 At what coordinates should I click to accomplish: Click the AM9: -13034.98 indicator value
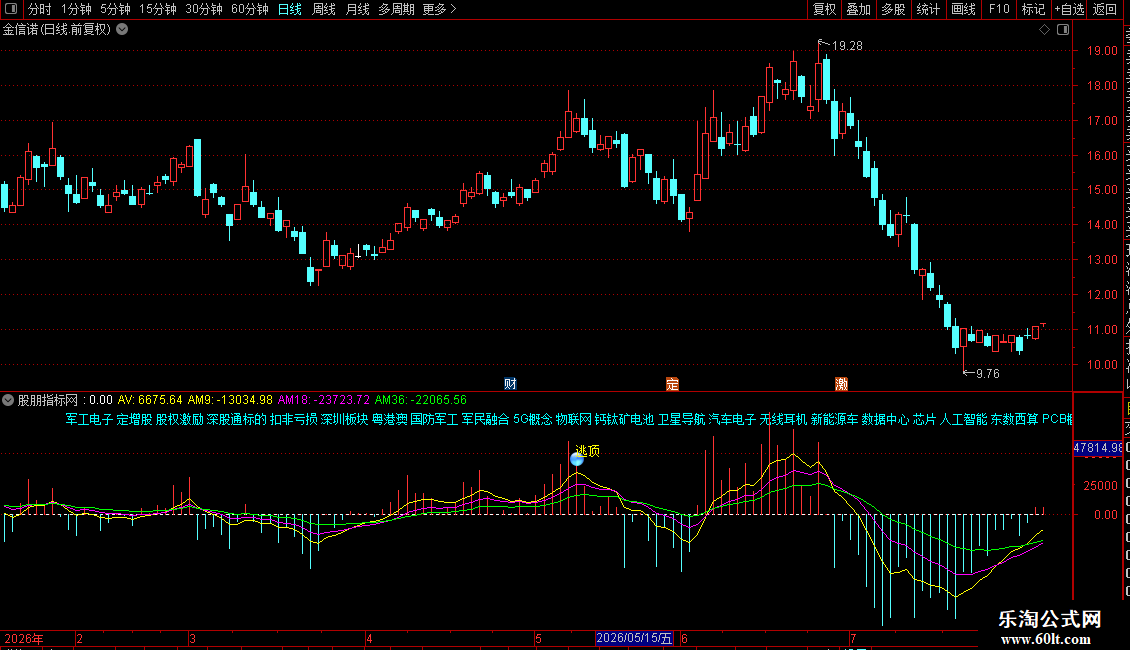pyautogui.click(x=230, y=400)
